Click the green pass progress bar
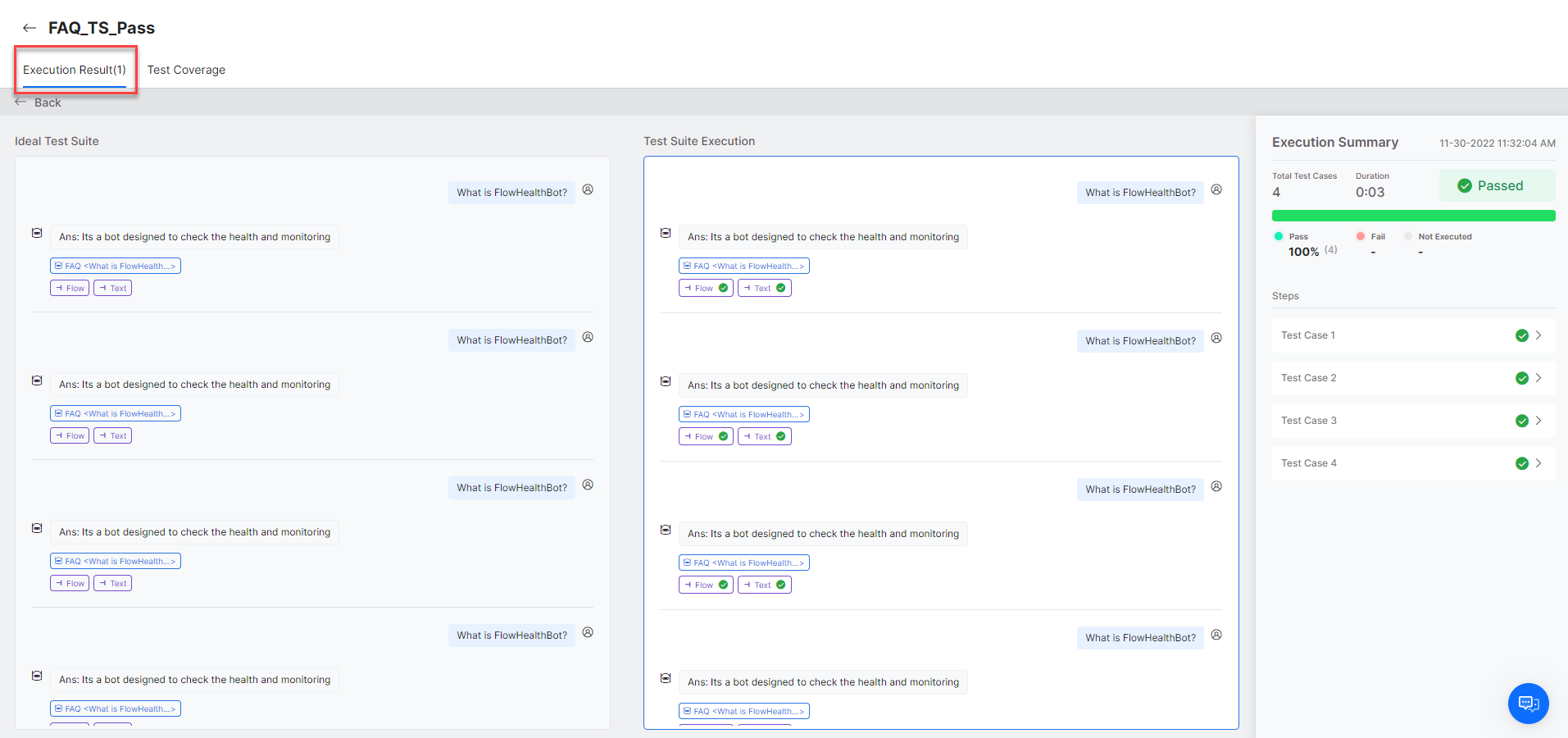The width and height of the screenshot is (1568, 738). point(1413,216)
